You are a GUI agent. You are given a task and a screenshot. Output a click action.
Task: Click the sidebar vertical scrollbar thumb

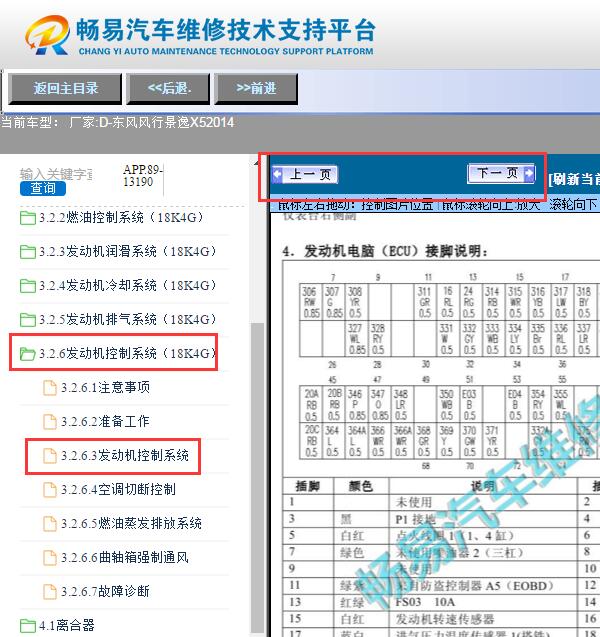click(258, 477)
